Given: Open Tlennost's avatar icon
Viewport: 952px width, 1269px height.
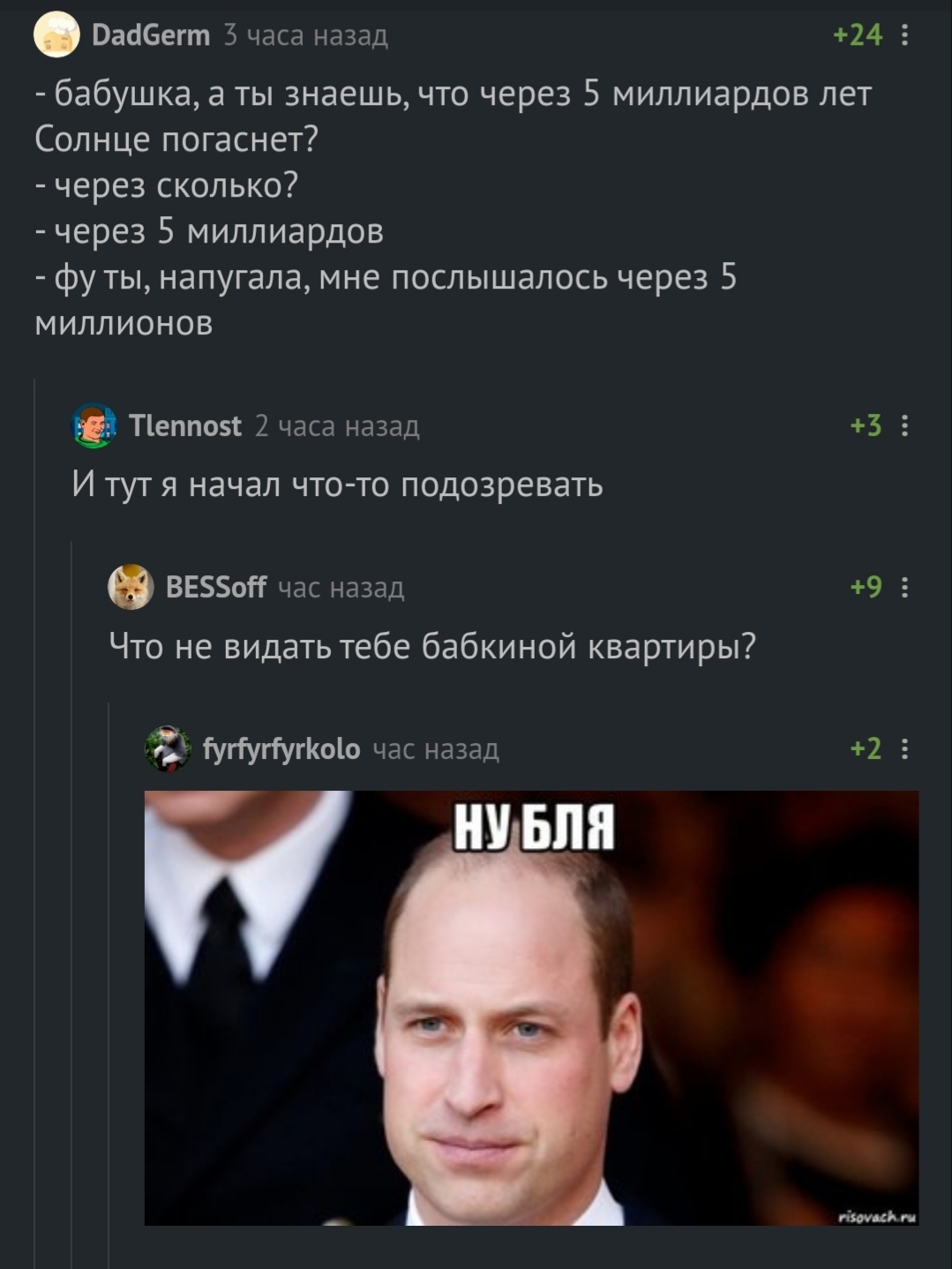Looking at the screenshot, I should [94, 426].
